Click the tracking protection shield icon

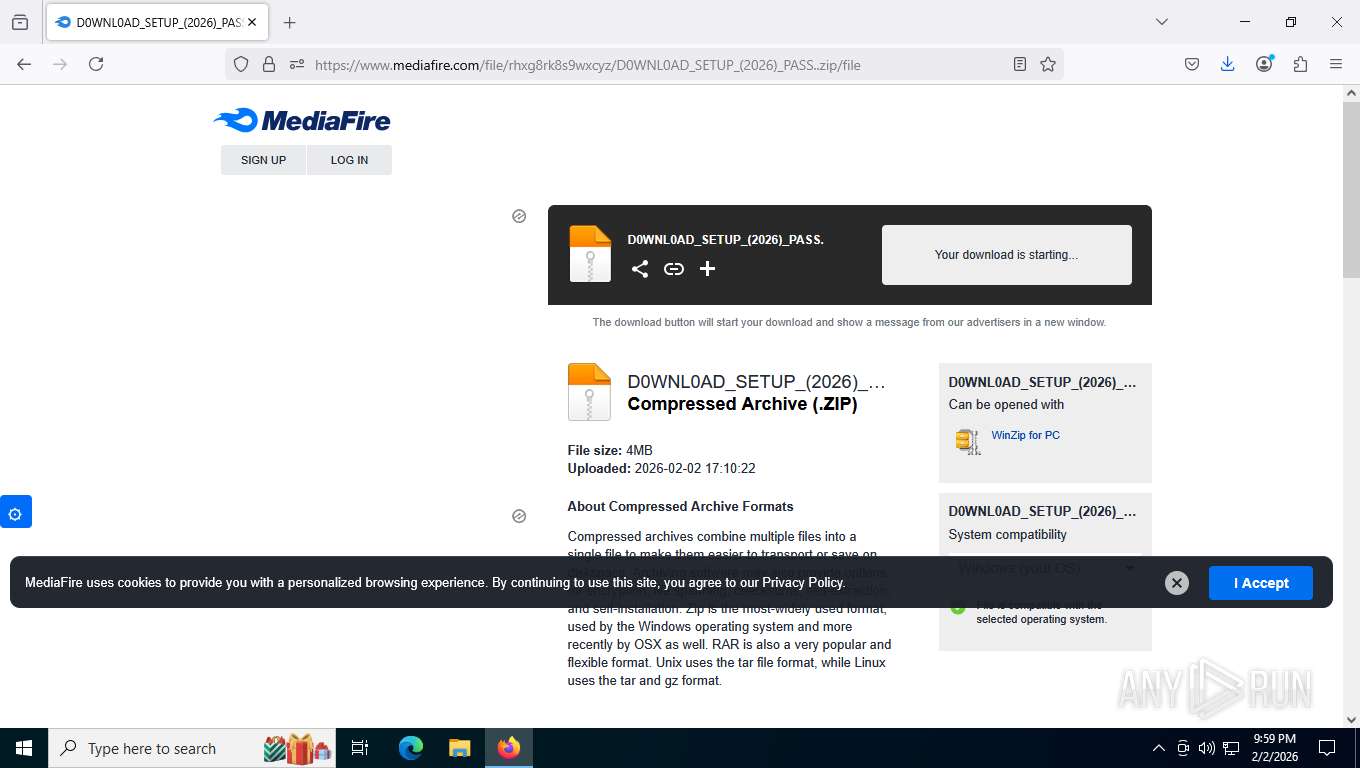[x=241, y=64]
